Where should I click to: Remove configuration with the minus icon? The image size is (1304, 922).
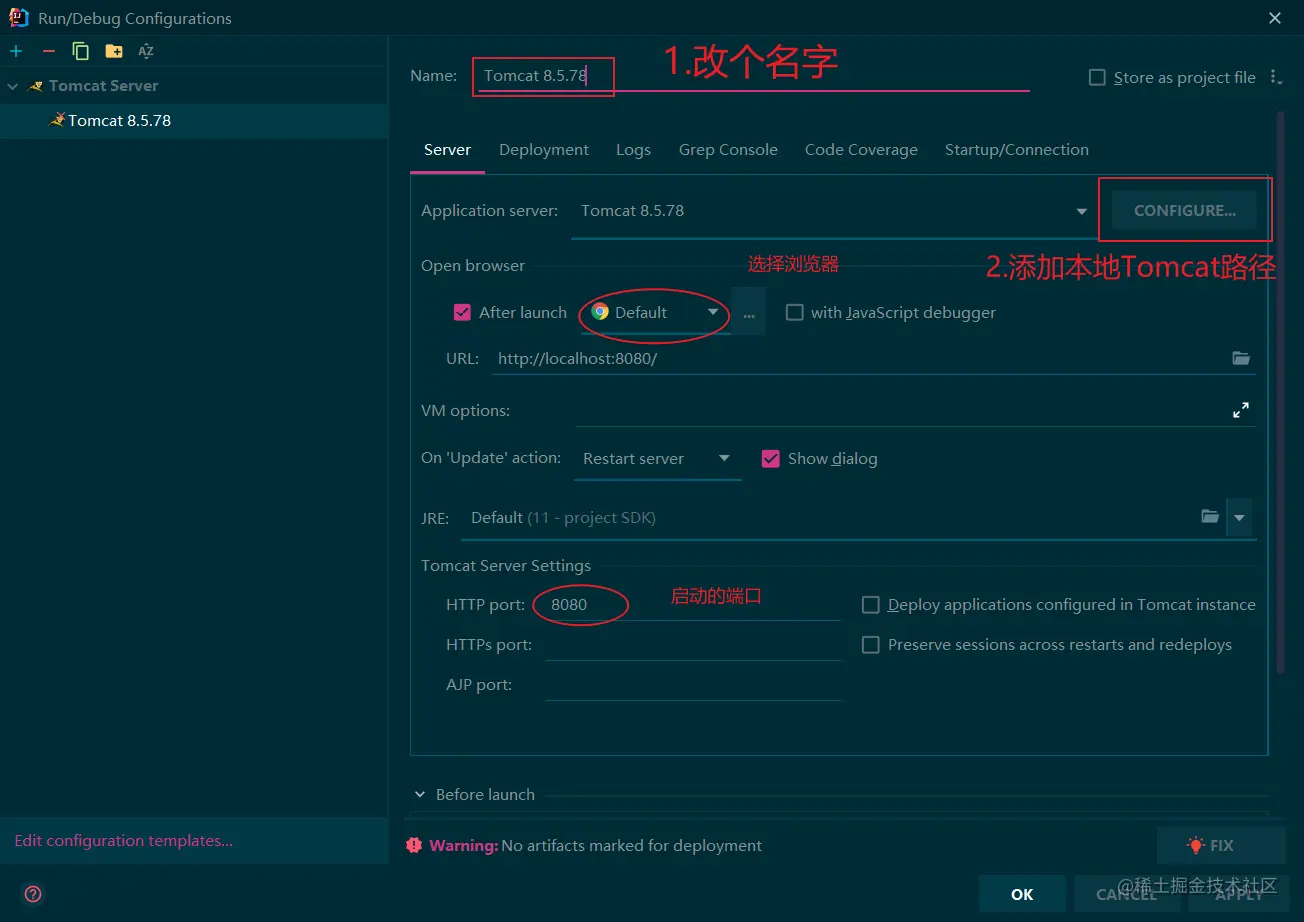[x=48, y=51]
